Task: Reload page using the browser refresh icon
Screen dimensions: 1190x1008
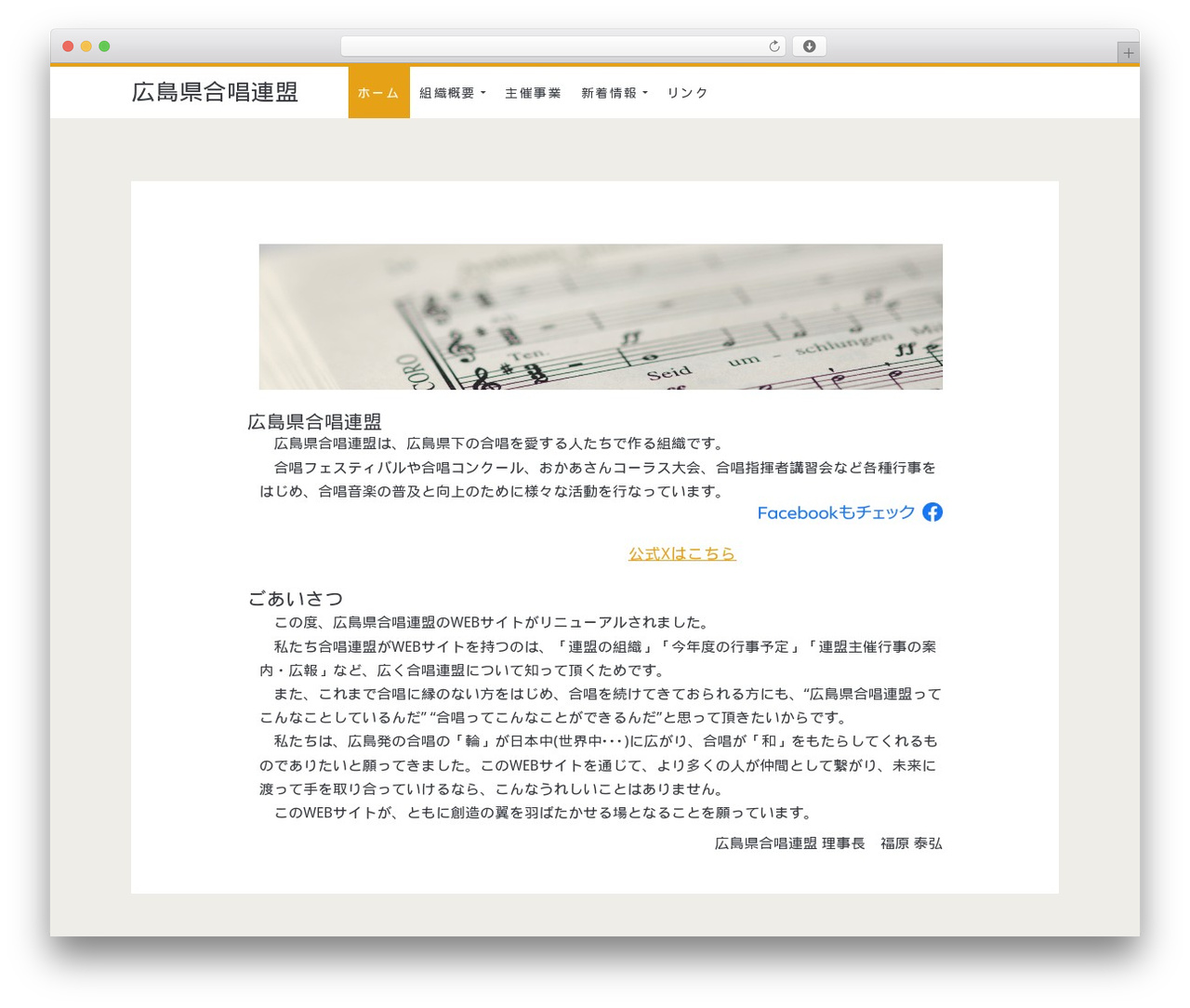Action: point(773,46)
